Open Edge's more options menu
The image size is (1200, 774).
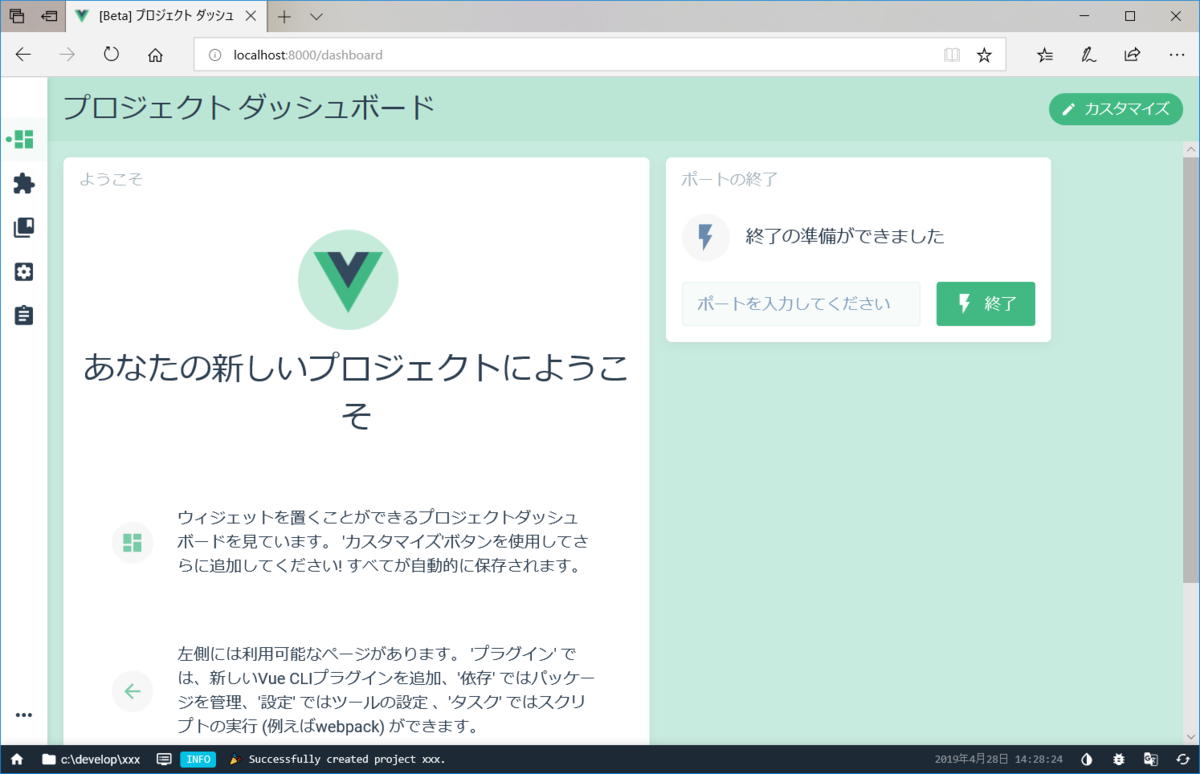[x=1176, y=55]
